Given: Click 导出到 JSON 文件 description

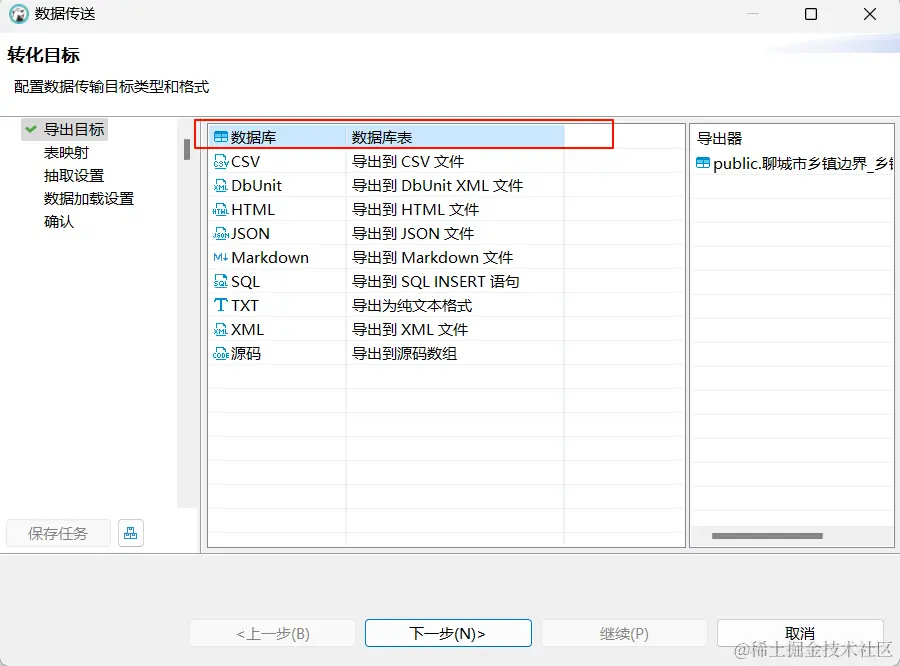Looking at the screenshot, I should 413,234.
